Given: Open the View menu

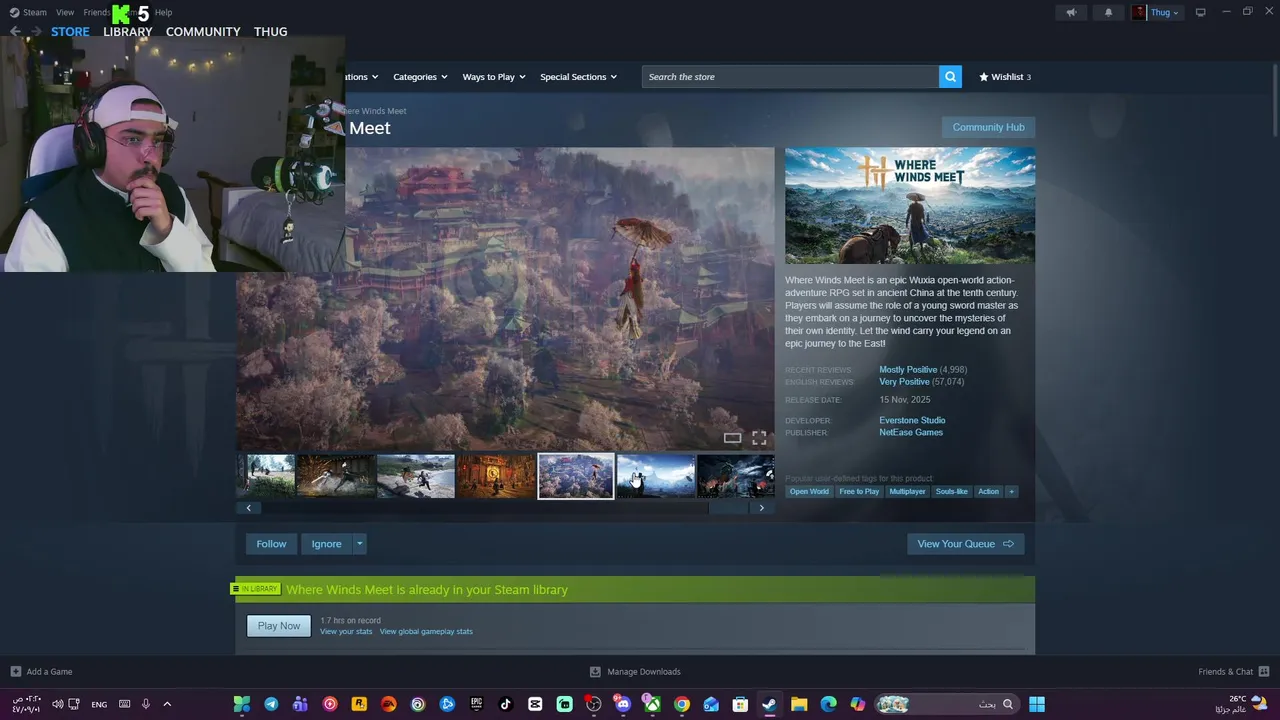Looking at the screenshot, I should 65,12.
